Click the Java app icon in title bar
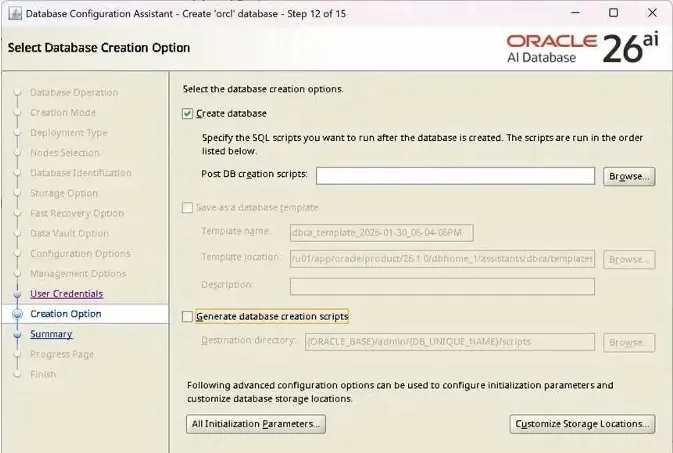Image resolution: width=673 pixels, height=453 pixels. (x=15, y=13)
